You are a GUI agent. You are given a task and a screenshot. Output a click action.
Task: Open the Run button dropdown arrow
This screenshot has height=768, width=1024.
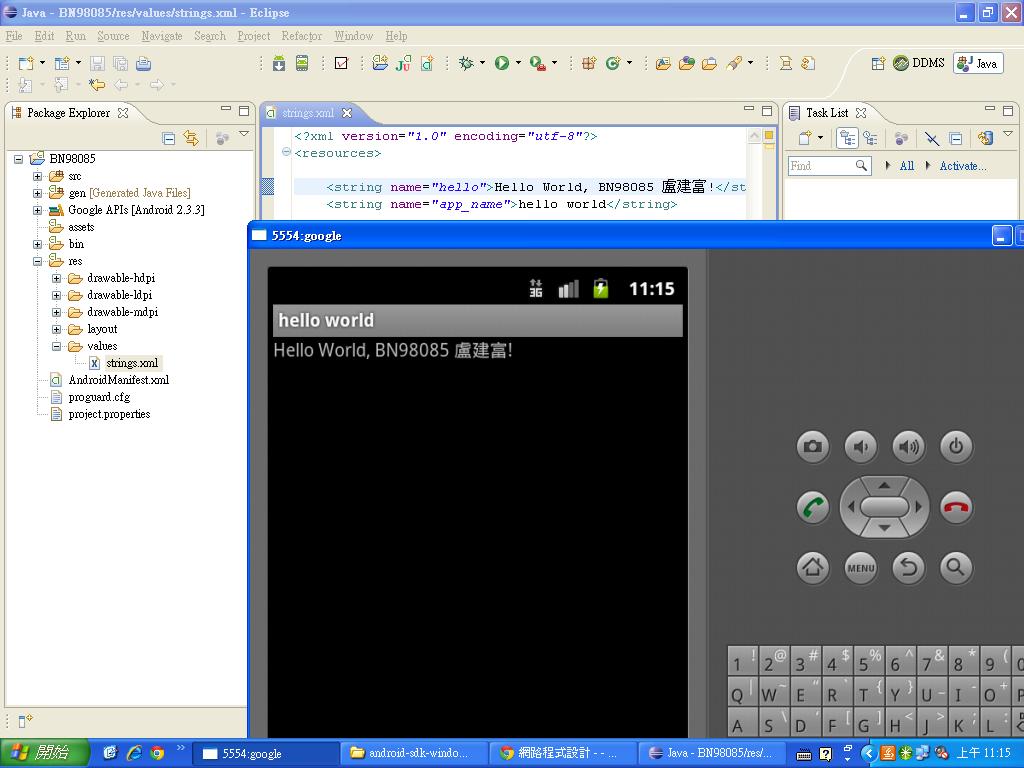(518, 63)
